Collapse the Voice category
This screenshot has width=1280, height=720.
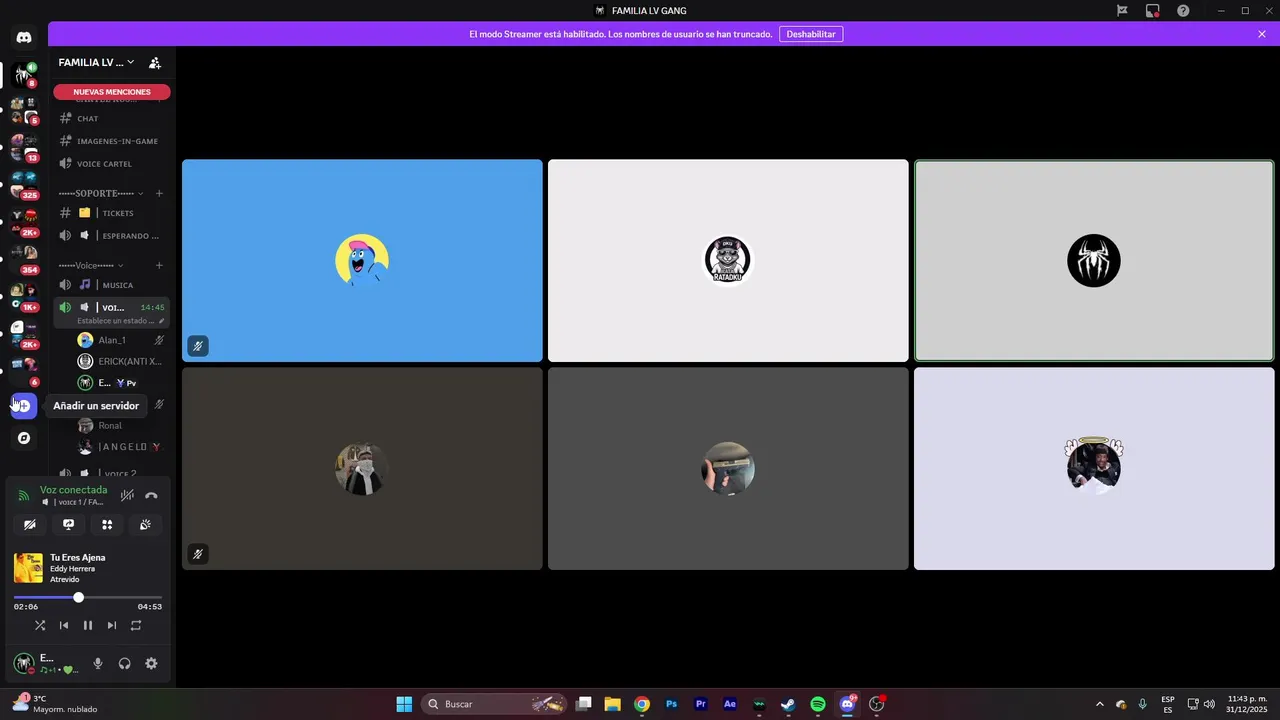point(91,265)
